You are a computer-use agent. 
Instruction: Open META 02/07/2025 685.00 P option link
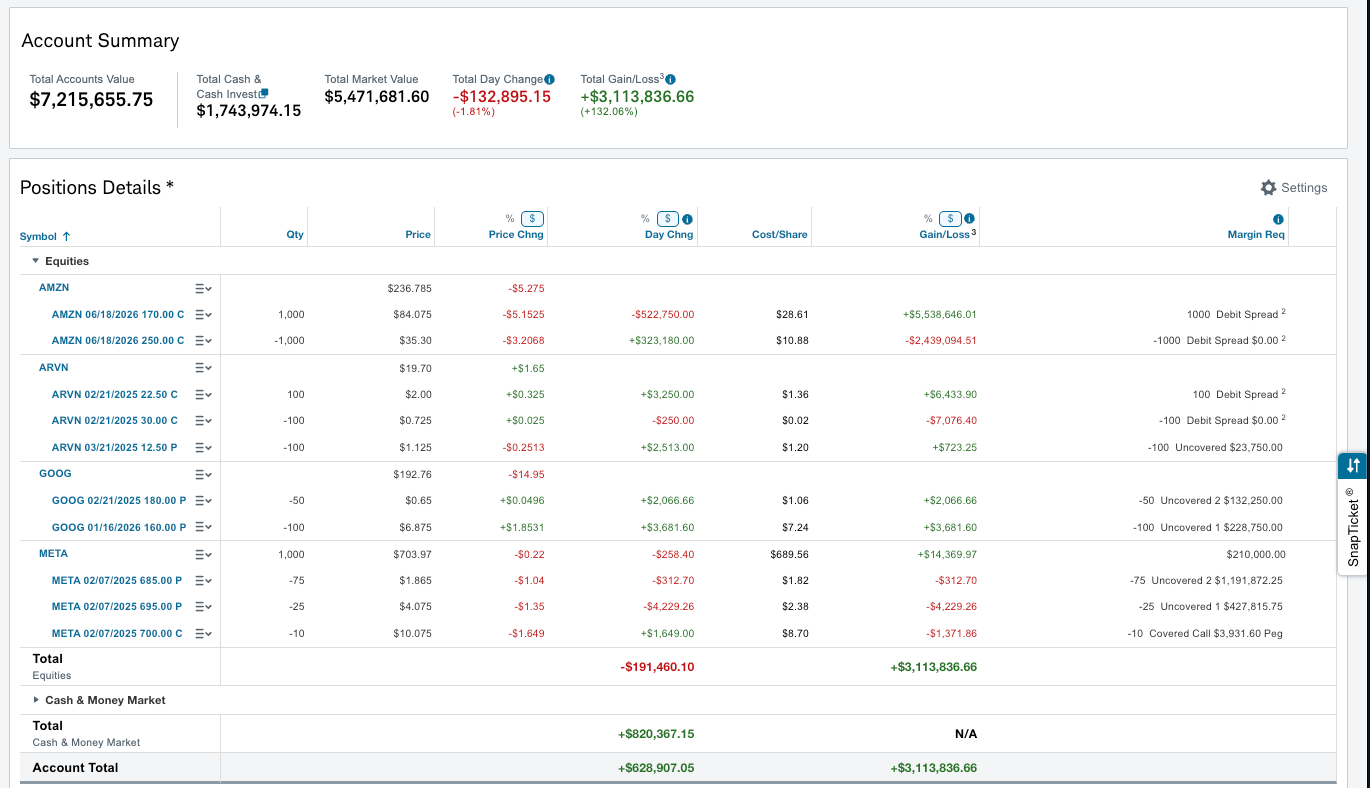point(117,580)
